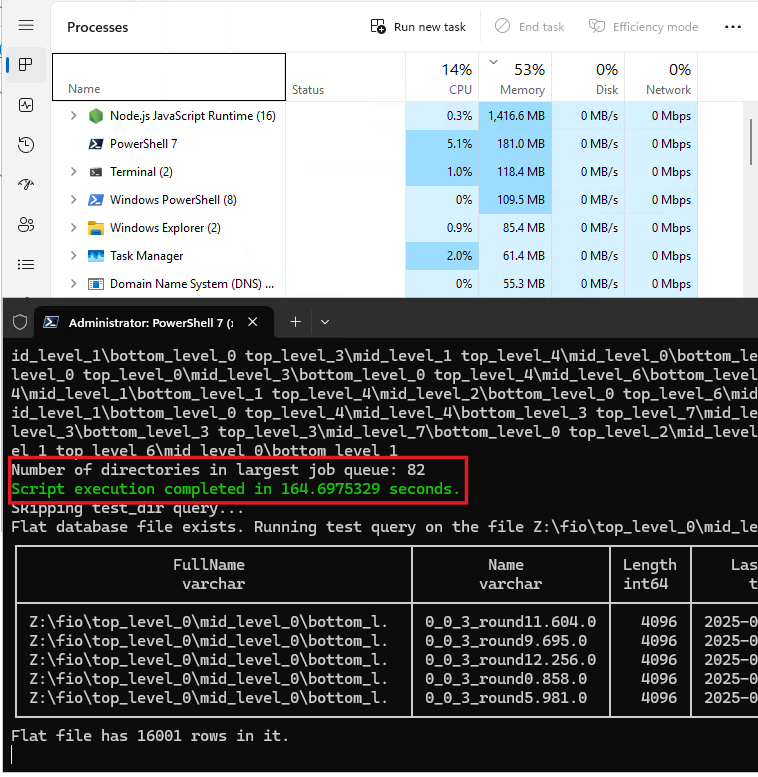Click the 'Script execution completed' green line
758x777 pixels.
click(235, 489)
